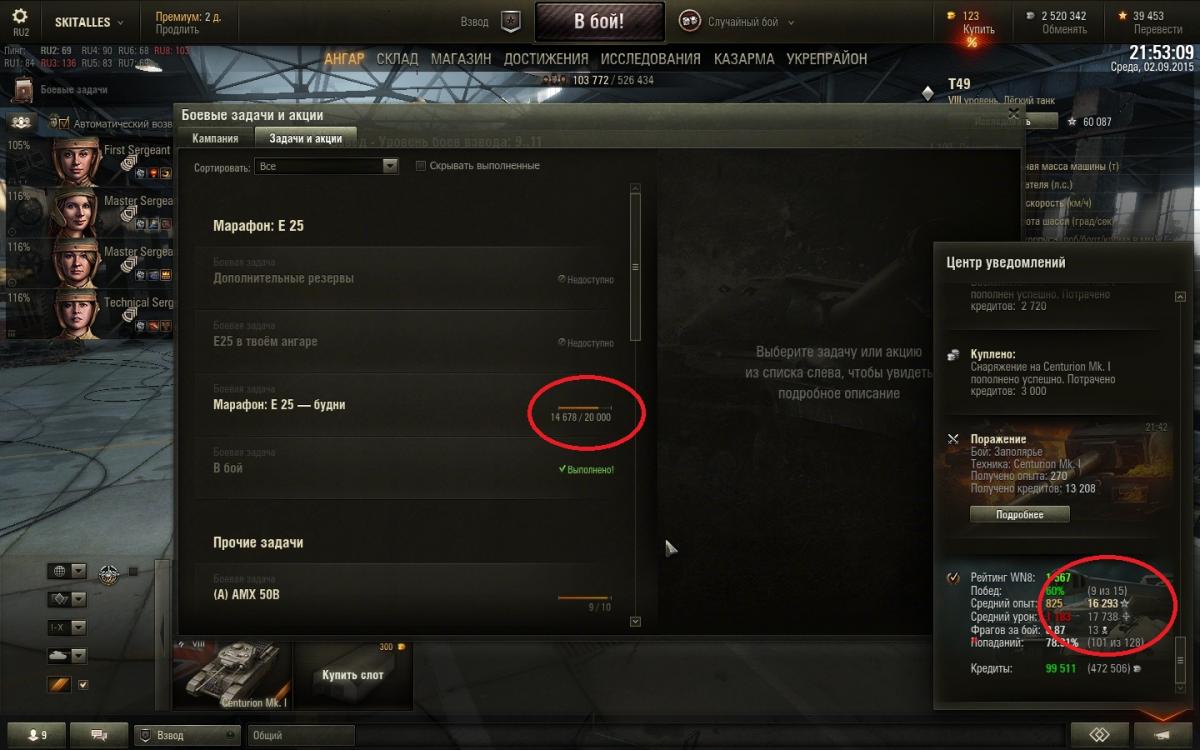Open the bottom-right game-mode selector icon
1200x750 pixels.
pyautogui.click(x=1100, y=734)
